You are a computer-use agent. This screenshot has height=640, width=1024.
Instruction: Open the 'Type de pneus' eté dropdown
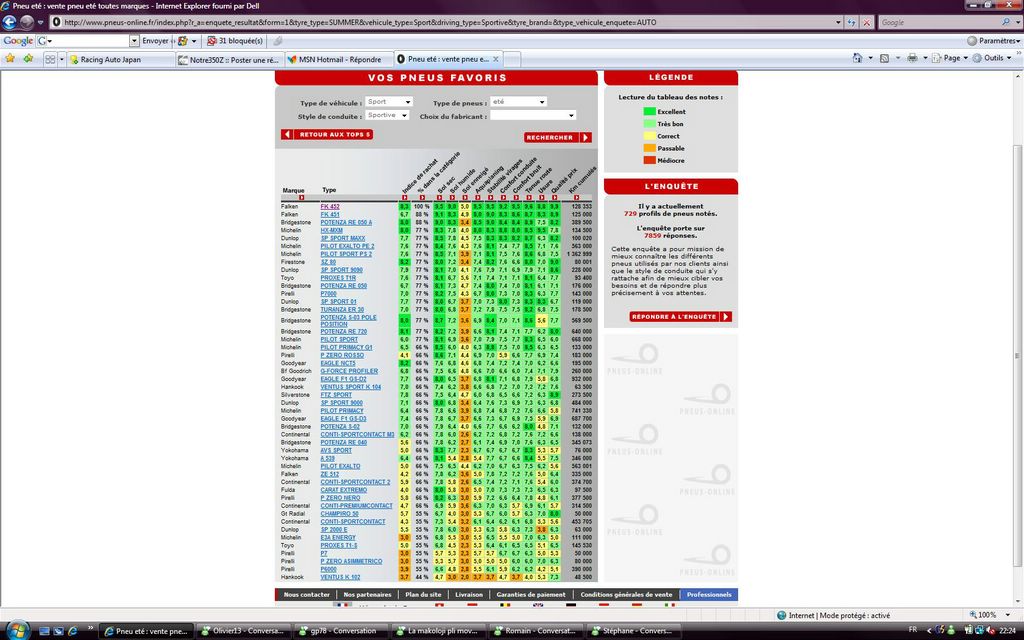point(519,102)
